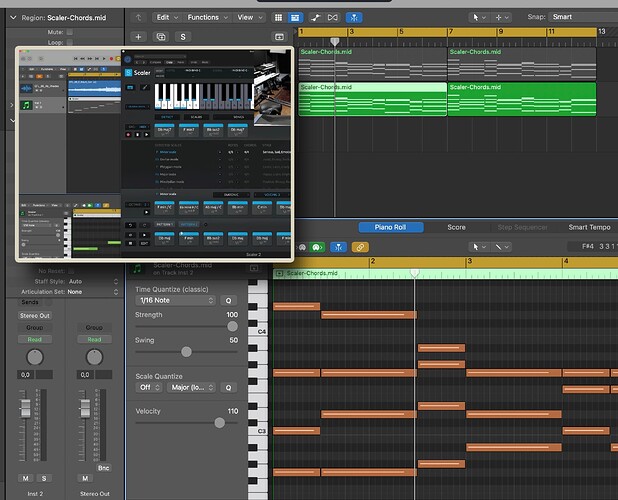
Task: Click the track header configuration icon
Action: click(279, 37)
